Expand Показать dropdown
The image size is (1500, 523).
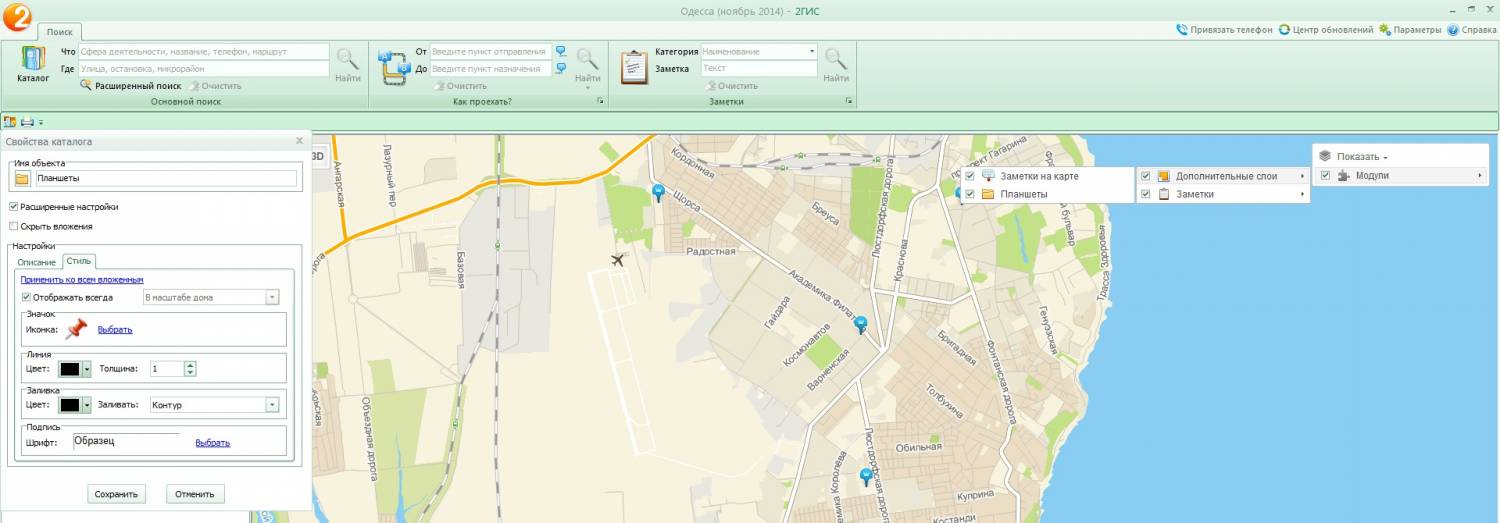1362,157
